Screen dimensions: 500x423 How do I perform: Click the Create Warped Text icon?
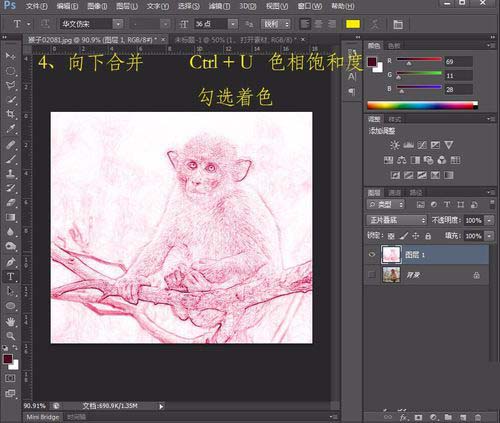click(x=375, y=24)
